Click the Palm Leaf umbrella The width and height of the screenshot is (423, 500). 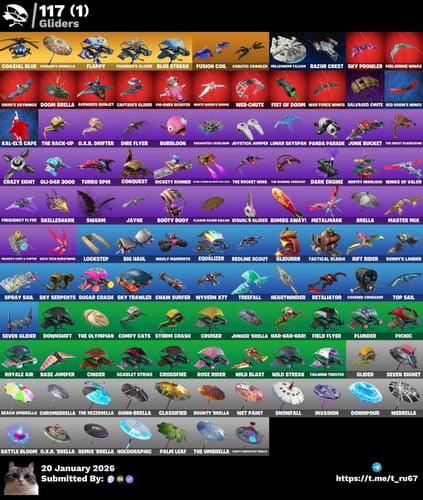coord(173,436)
